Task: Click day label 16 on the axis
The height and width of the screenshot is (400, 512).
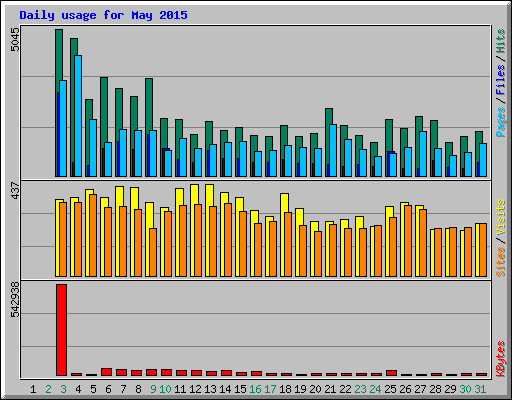Action: 255,389
